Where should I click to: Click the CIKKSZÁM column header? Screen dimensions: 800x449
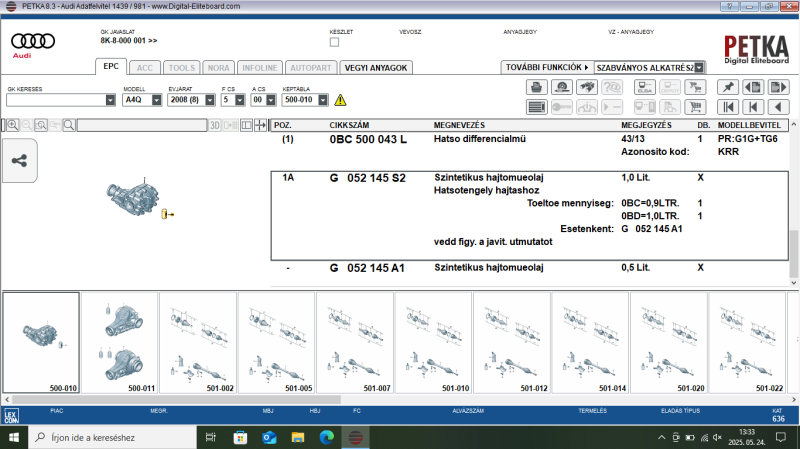coord(349,125)
